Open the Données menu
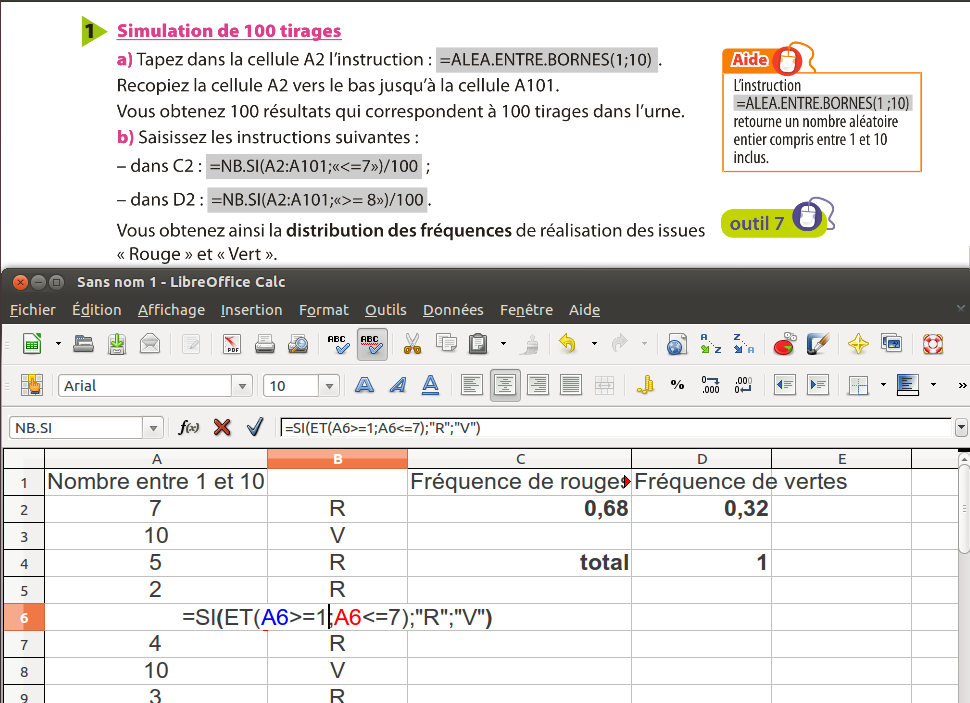 (x=452, y=310)
